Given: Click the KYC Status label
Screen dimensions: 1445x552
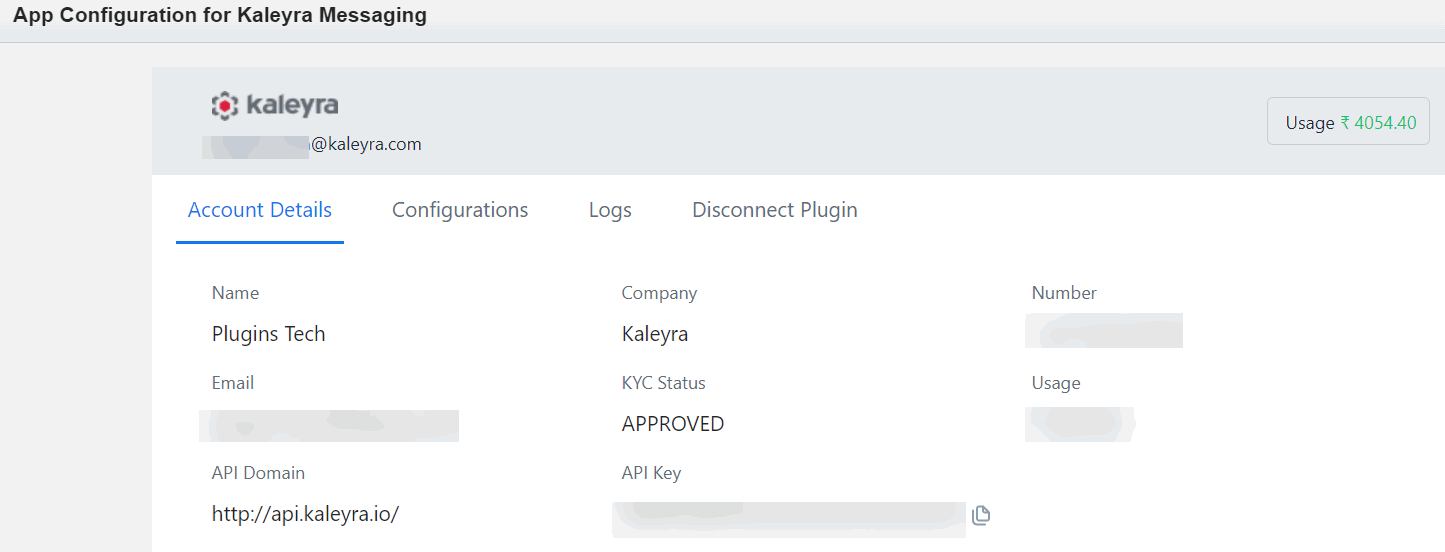Looking at the screenshot, I should tap(663, 383).
